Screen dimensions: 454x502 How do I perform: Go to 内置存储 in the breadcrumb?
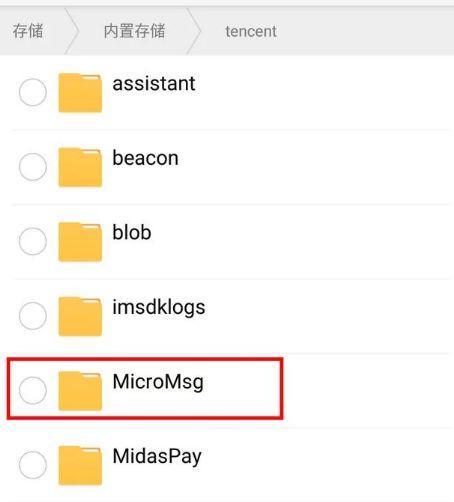click(x=134, y=31)
